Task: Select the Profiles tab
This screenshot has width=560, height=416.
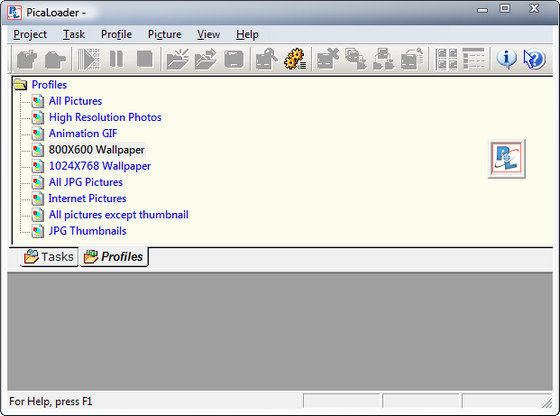Action: tap(114, 256)
